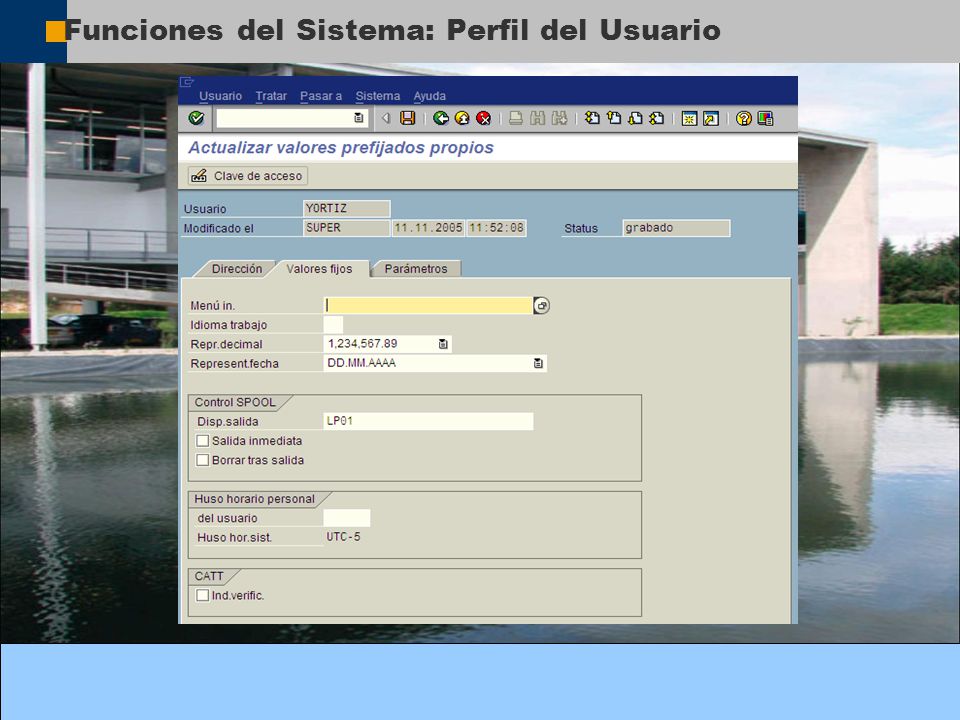Go to next page icon
The height and width of the screenshot is (720, 960).
pyautogui.click(x=635, y=118)
